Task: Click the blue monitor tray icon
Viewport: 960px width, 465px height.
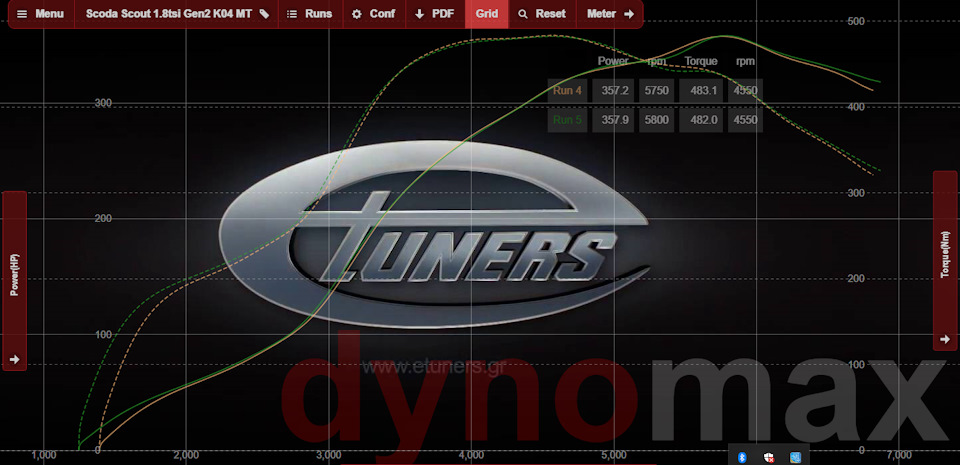Action: (x=796, y=458)
